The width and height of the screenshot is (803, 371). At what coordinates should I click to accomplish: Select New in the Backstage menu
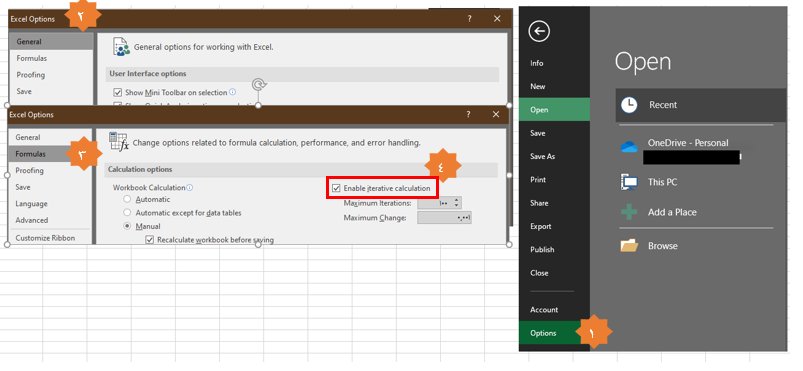538,87
